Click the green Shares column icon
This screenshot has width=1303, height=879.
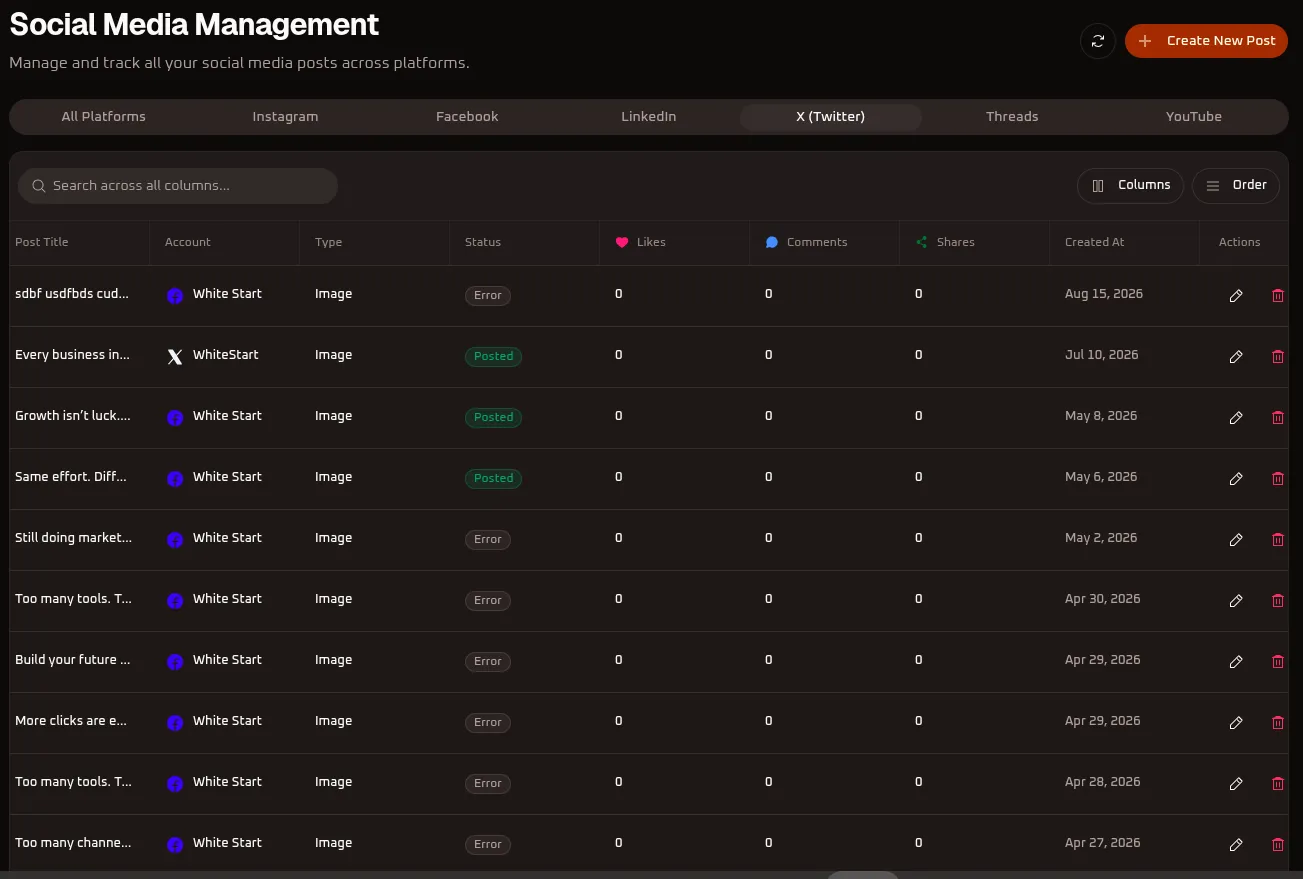coord(922,242)
